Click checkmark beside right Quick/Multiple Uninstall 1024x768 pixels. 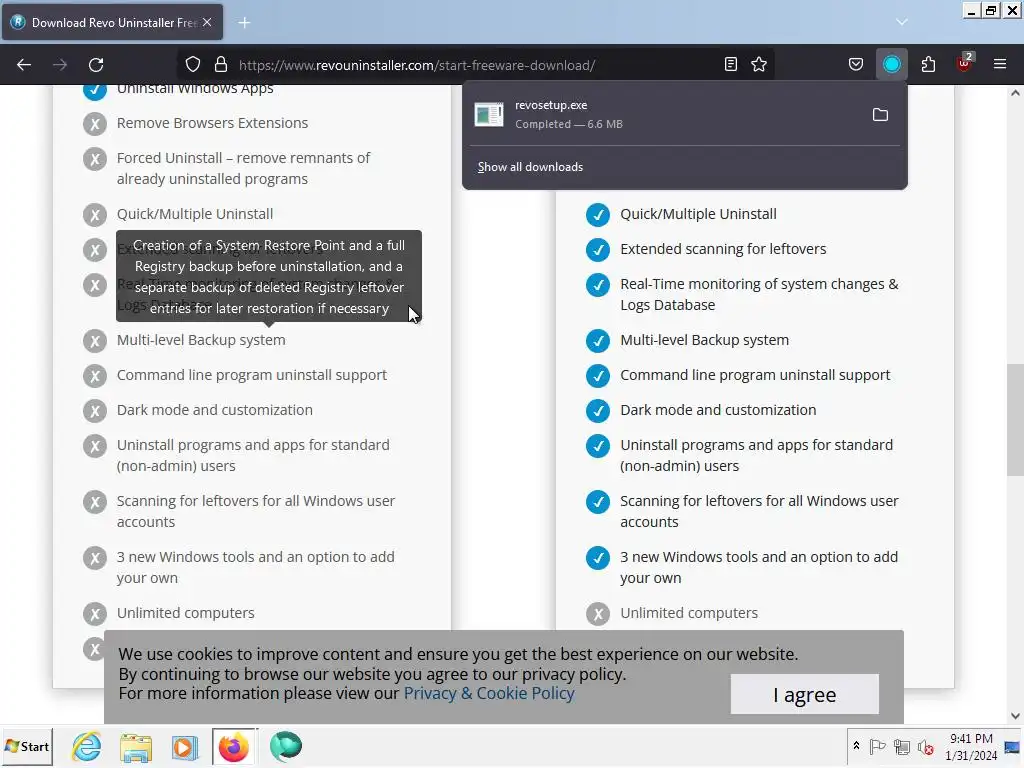[x=598, y=215]
